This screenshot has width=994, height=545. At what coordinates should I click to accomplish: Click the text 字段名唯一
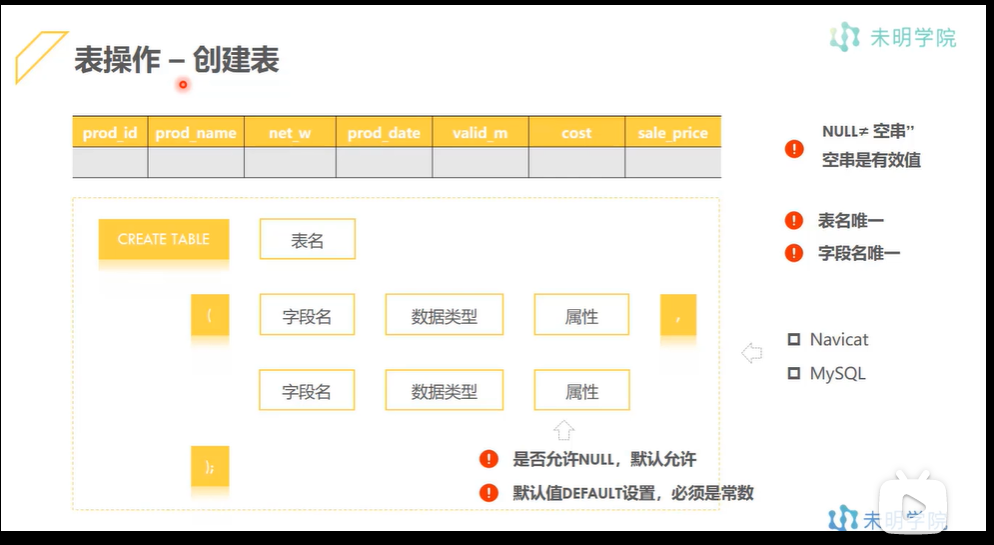[859, 253]
